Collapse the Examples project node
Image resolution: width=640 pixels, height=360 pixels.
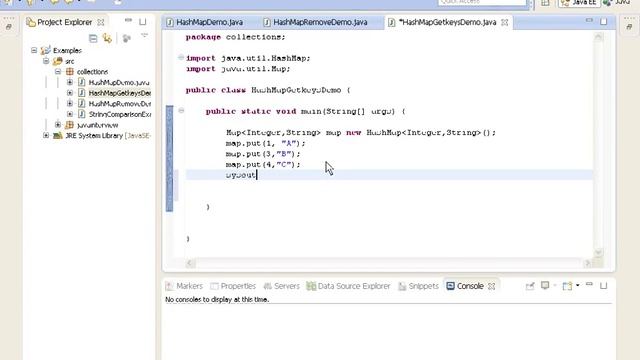point(34,50)
